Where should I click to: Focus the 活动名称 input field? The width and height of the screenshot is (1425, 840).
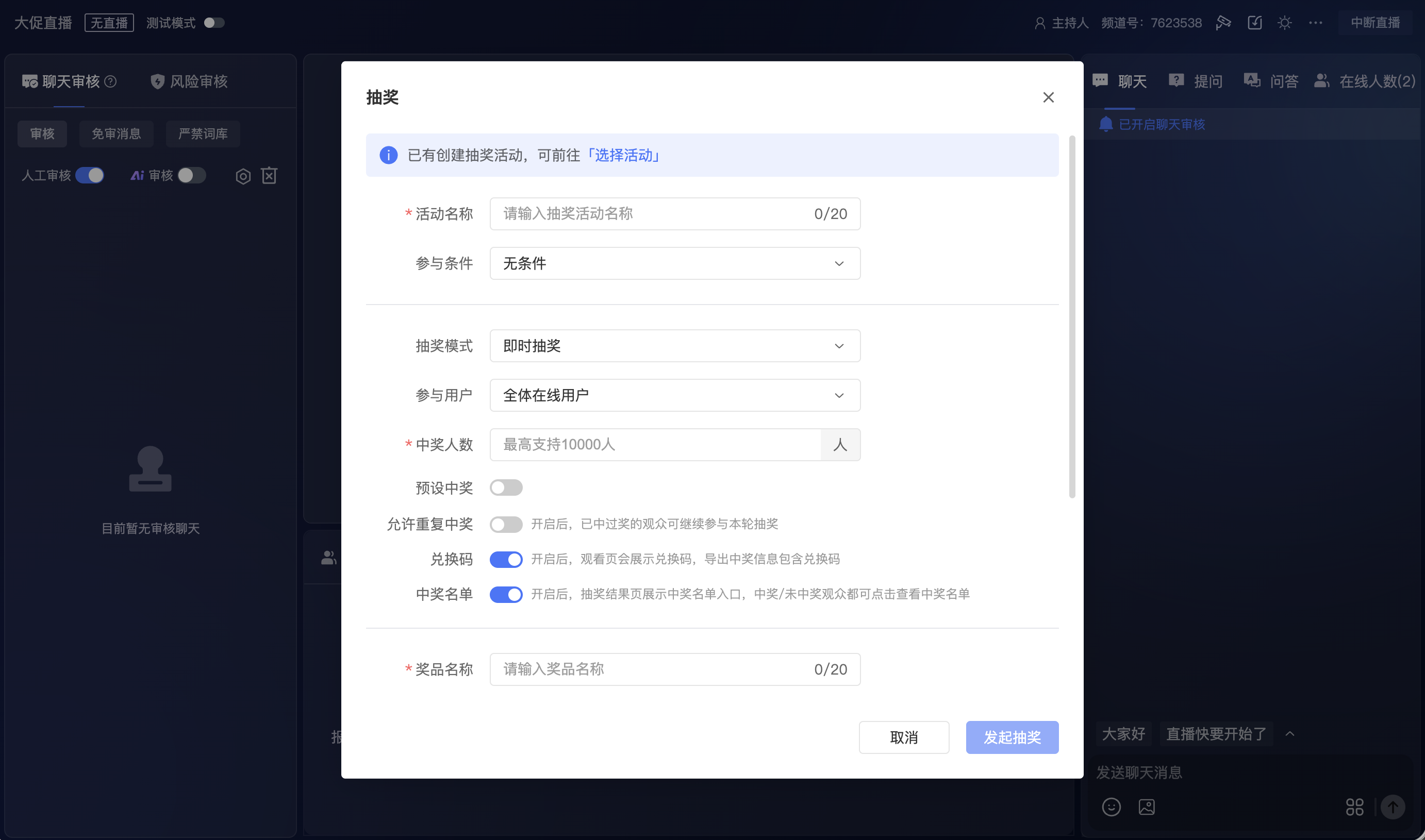click(x=675, y=214)
